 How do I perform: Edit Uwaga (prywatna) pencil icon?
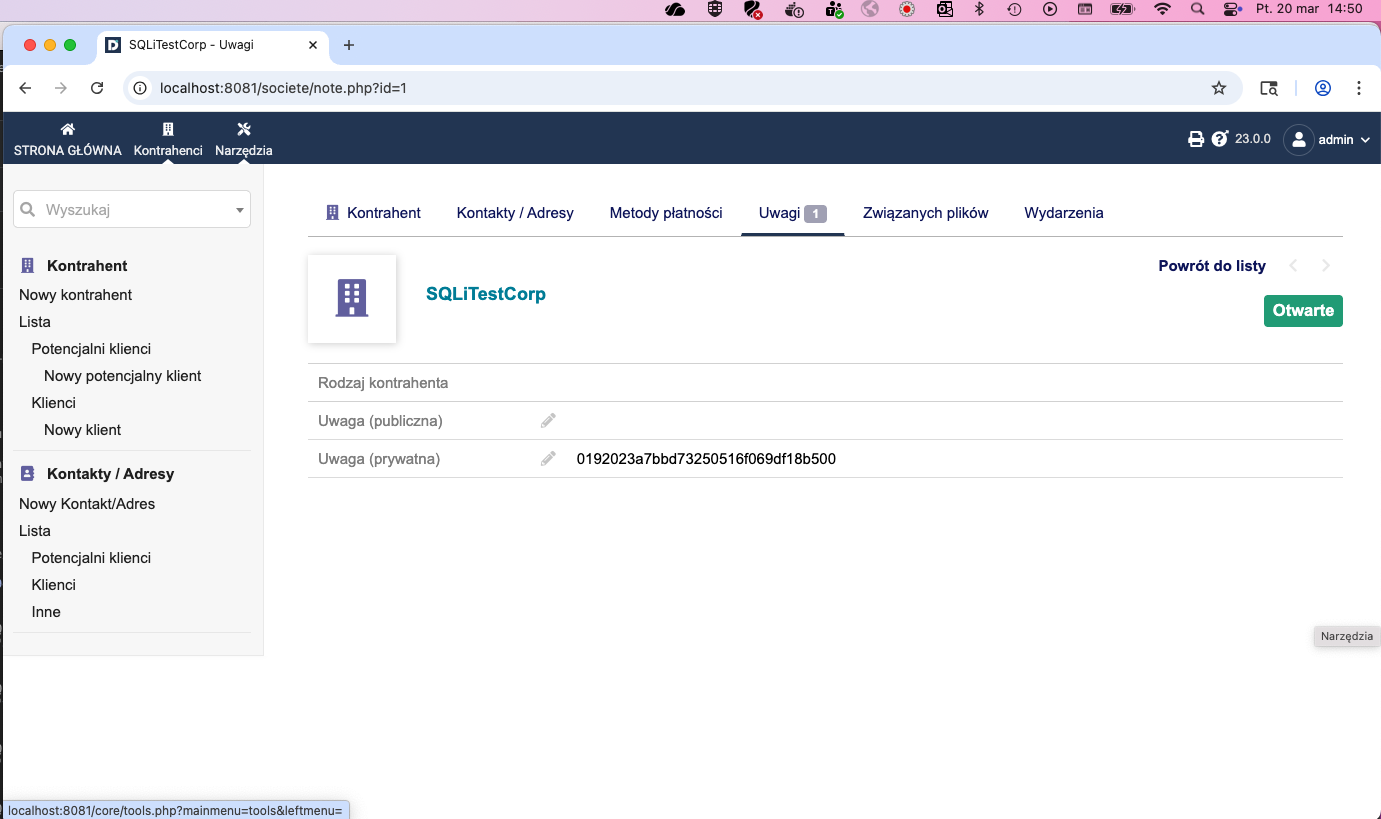[548, 459]
